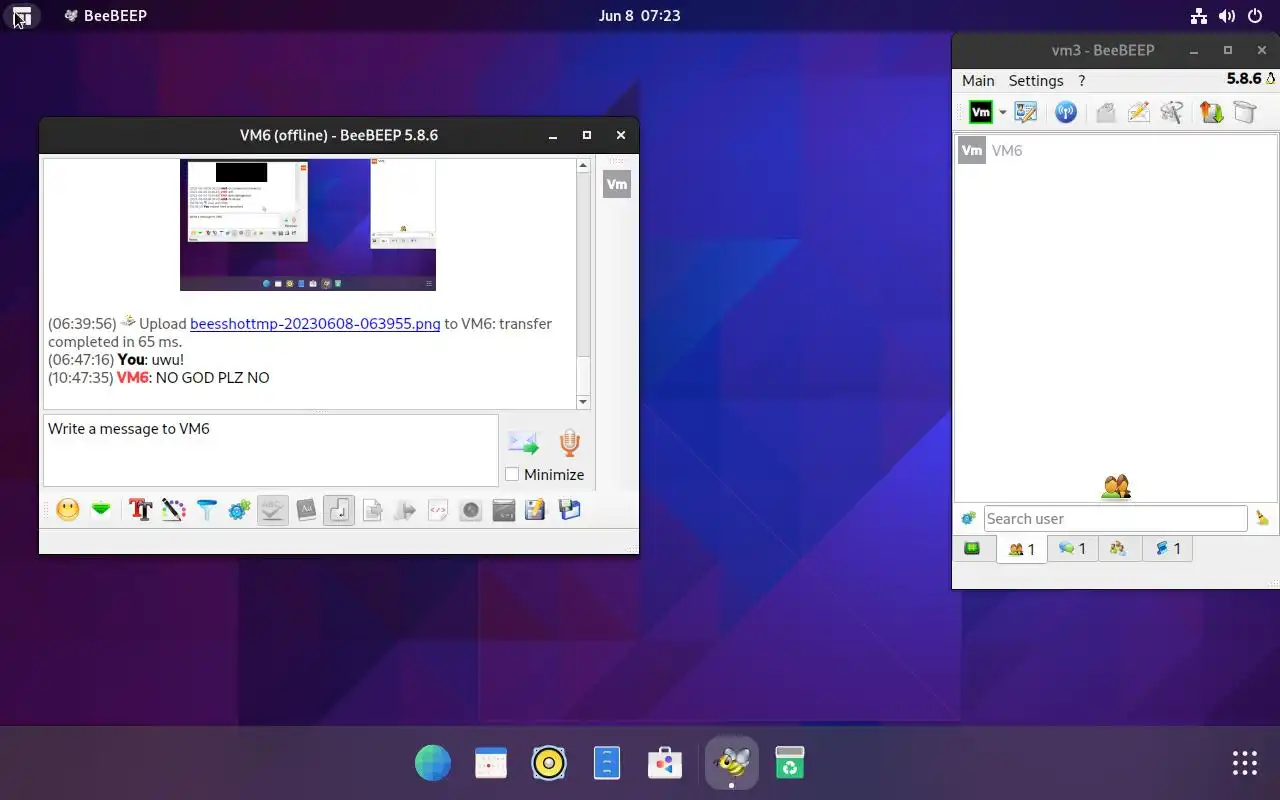Switch to the blue pin saved chats tab
The image size is (1280, 800).
pyautogui.click(x=1168, y=548)
